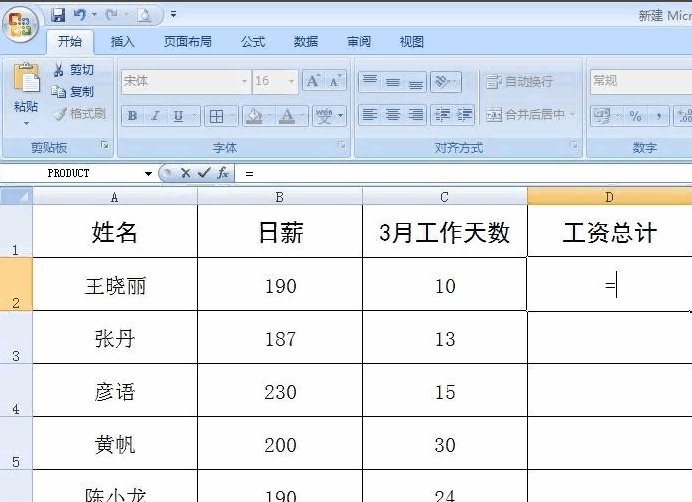Viewport: 692px width, 502px height.
Task: Open the underline style dropdown arrow
Action: coord(195,116)
